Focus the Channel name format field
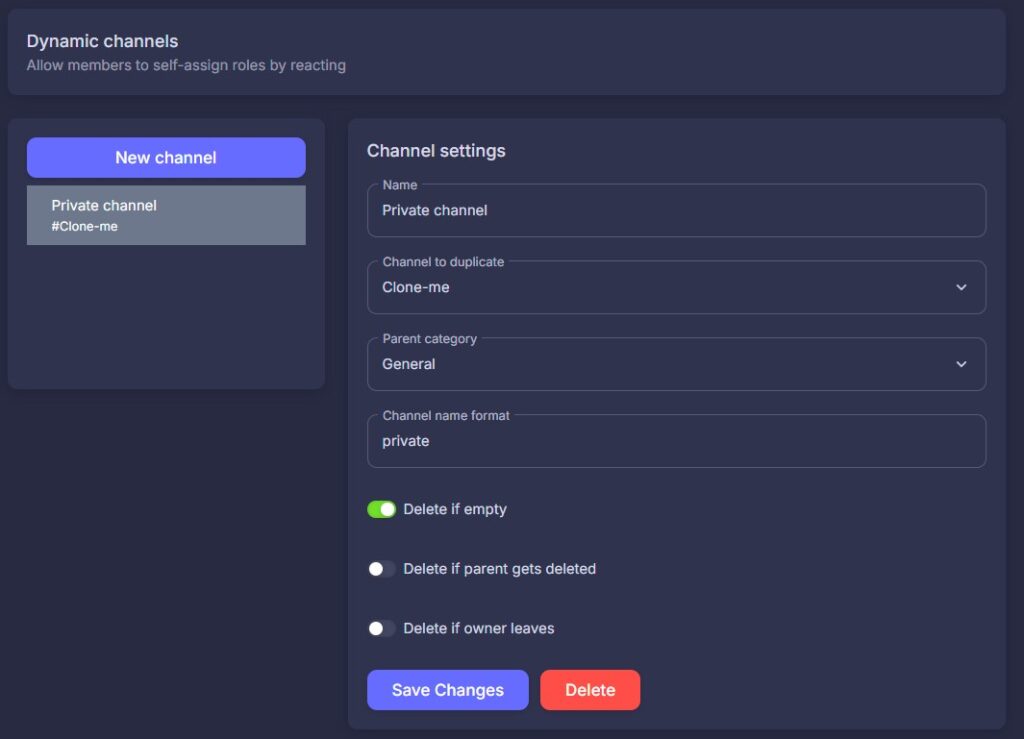The image size is (1024, 739). point(676,442)
